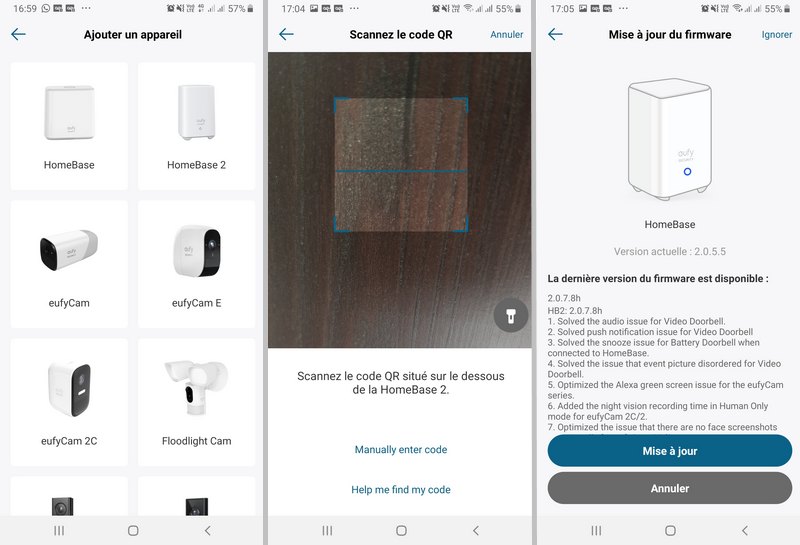This screenshot has width=800, height=545.
Task: Tap the Mise à jour button
Action: 670,451
